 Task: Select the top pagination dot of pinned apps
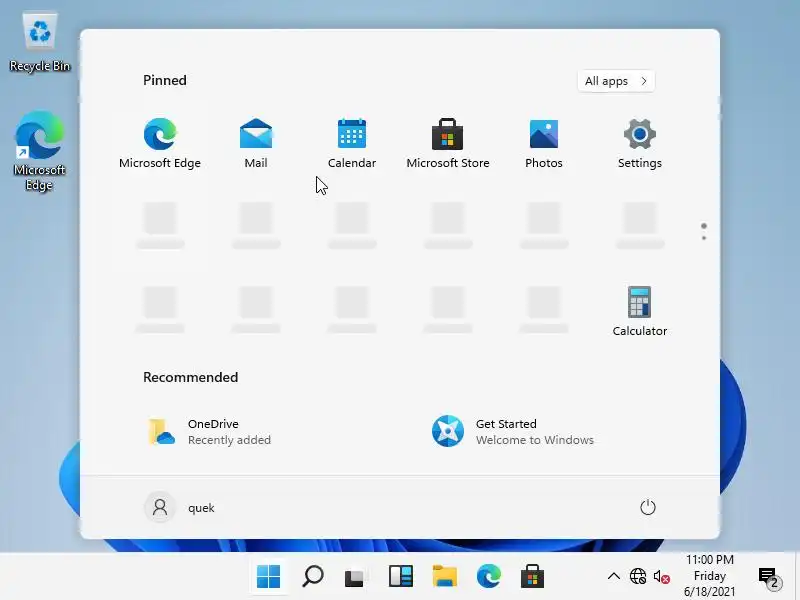pos(704,226)
